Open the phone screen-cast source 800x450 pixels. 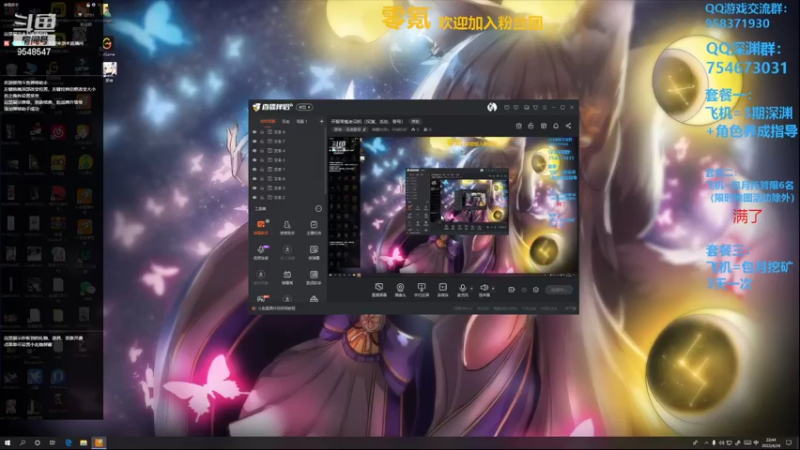pos(421,289)
